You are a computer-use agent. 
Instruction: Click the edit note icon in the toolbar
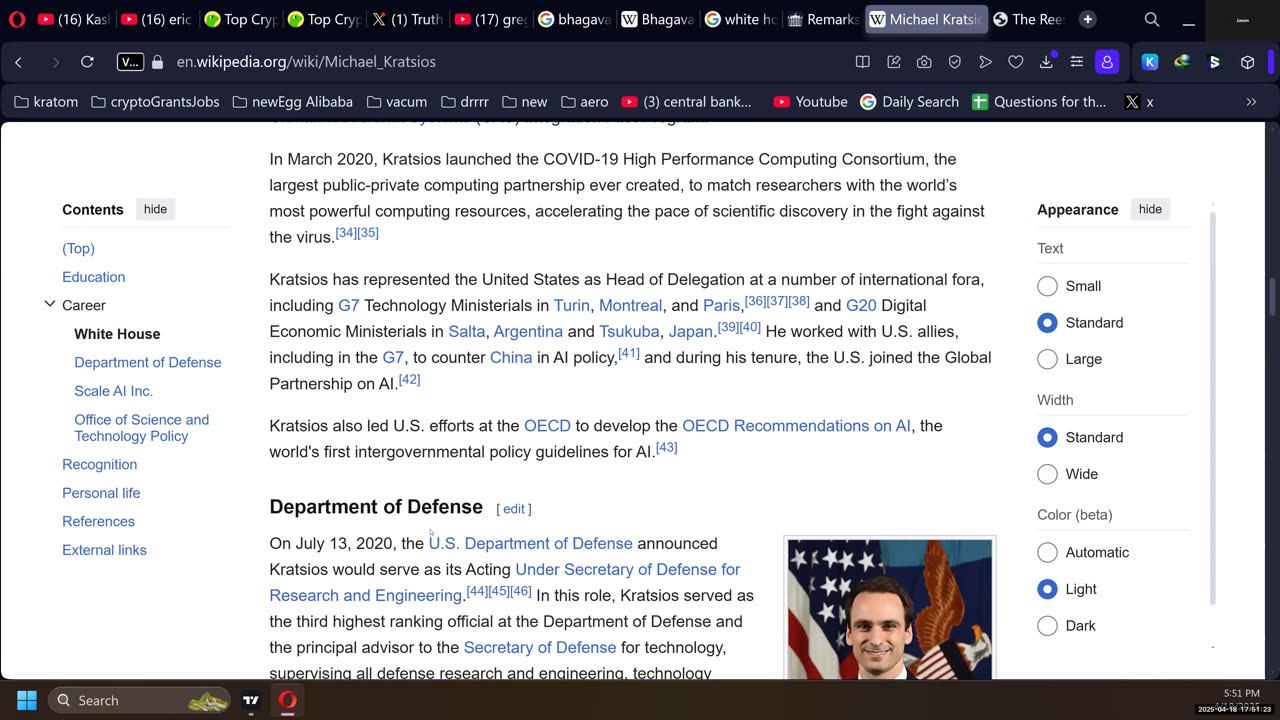point(894,62)
